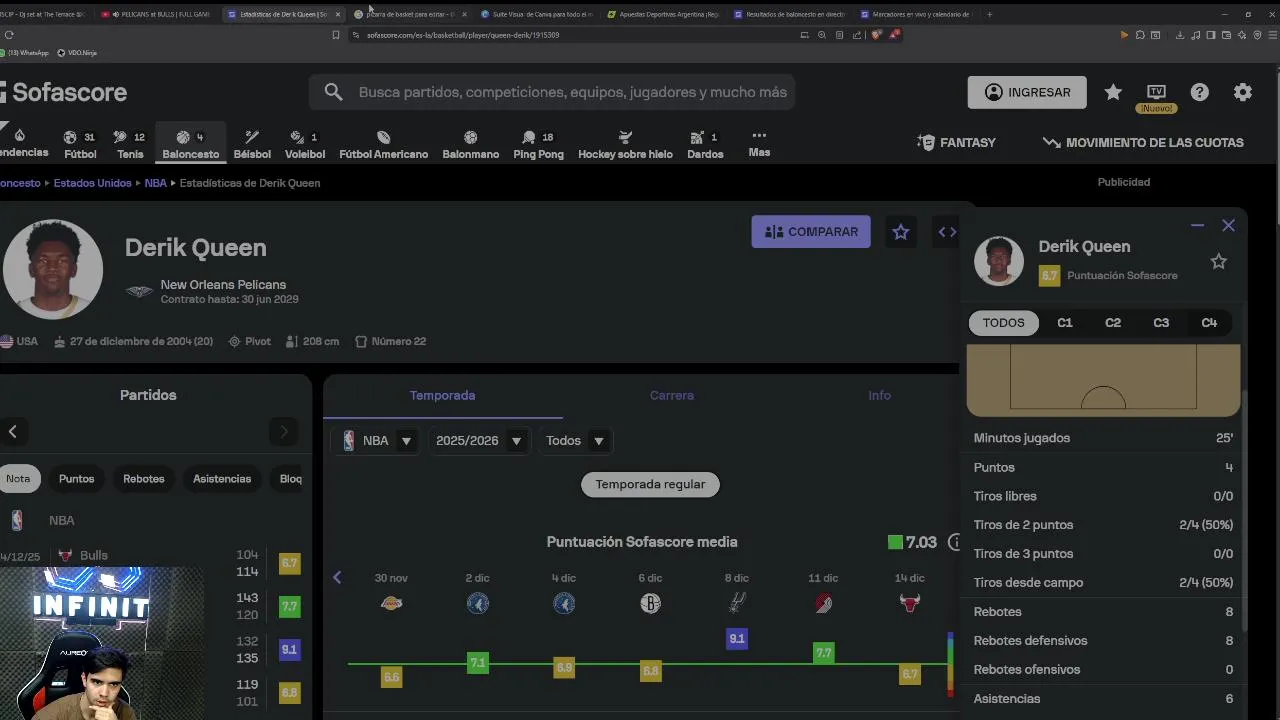Click the search input field
Screen dimensions: 1280x720
point(552,92)
